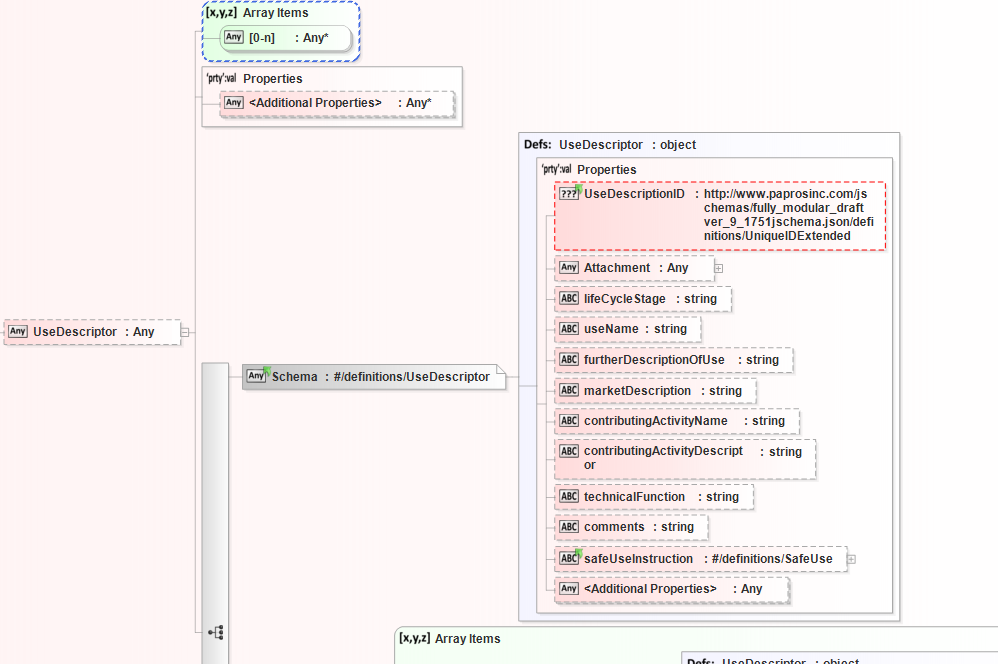Screen dimensions: 998x664
Task: Click the Defs: UseDescriptor object header
Action: [610, 145]
